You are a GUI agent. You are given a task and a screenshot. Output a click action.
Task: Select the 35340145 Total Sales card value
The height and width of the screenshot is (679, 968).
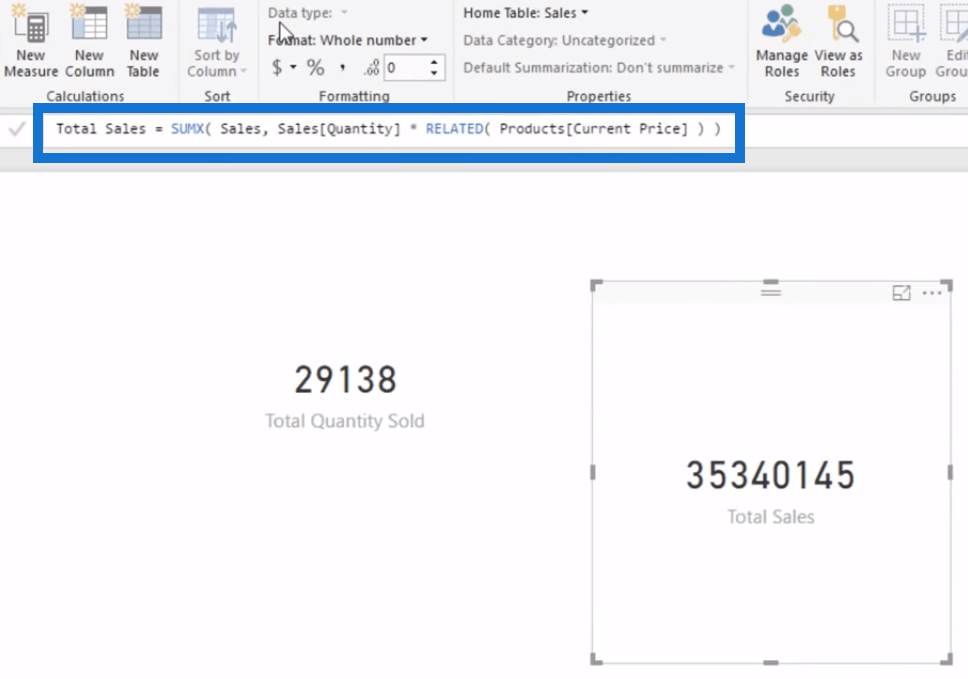(771, 475)
